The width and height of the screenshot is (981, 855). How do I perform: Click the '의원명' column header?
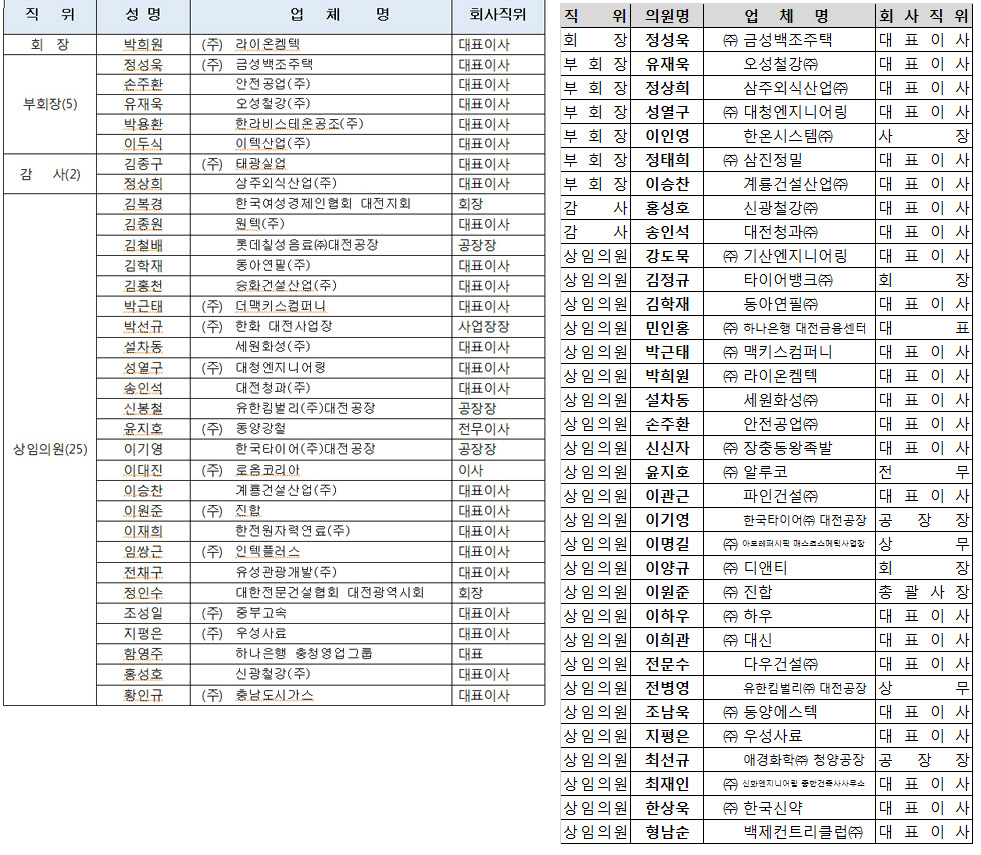tap(667, 16)
